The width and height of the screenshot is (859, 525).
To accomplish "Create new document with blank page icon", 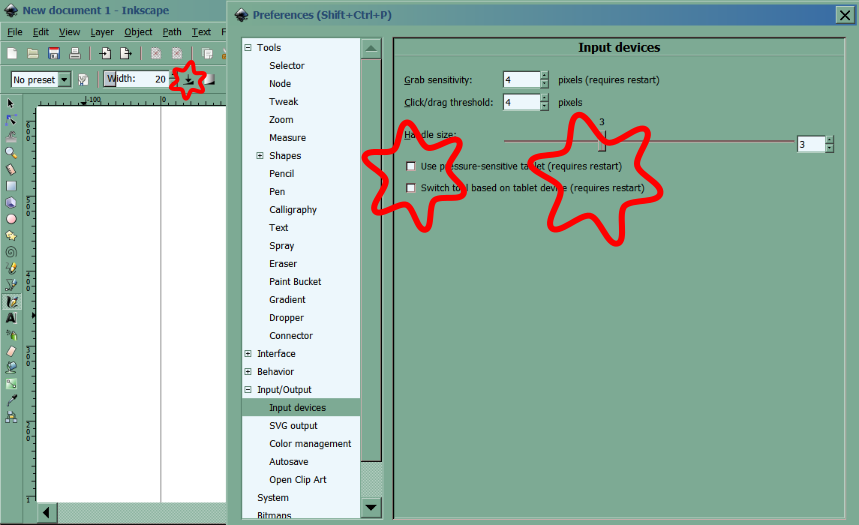I will [x=12, y=53].
